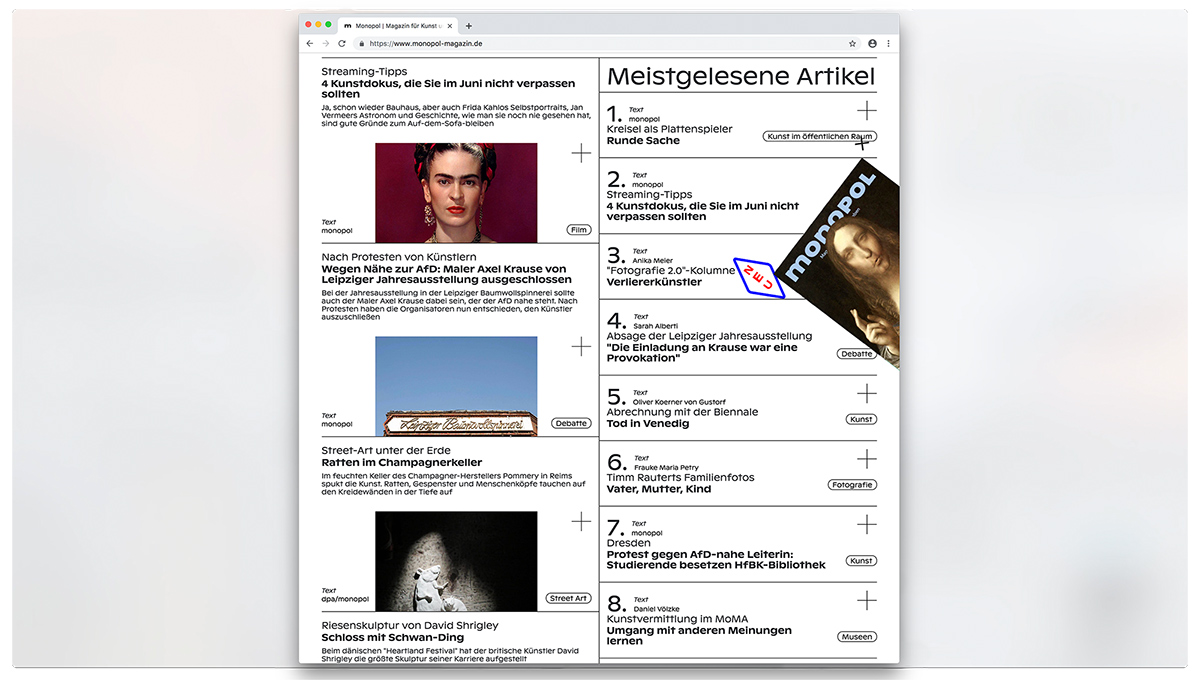Click the padlock site security icon
The image size is (1200, 680).
(360, 44)
